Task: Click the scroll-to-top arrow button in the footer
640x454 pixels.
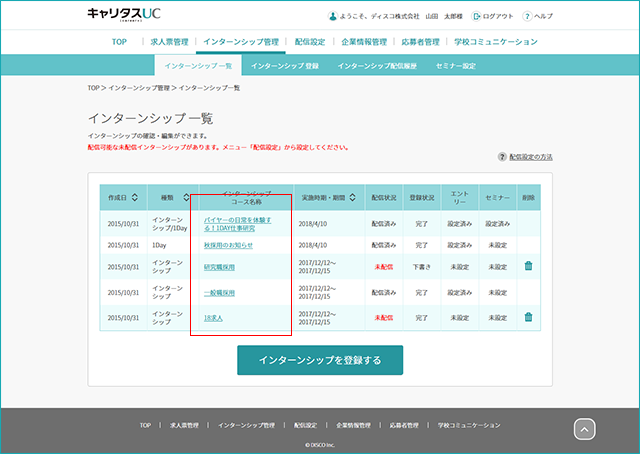Action: coord(584,429)
